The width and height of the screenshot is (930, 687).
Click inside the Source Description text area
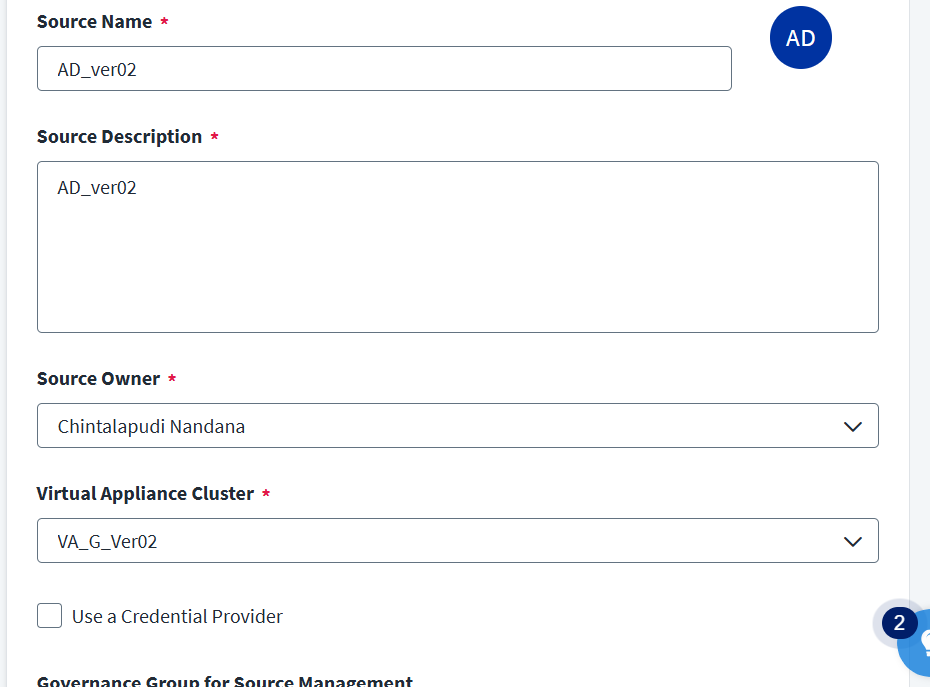click(457, 260)
